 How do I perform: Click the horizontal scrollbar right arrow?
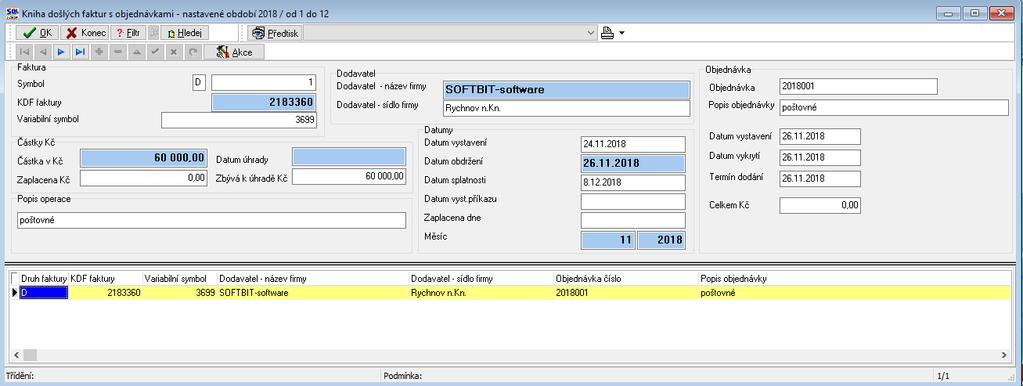pos(1004,355)
